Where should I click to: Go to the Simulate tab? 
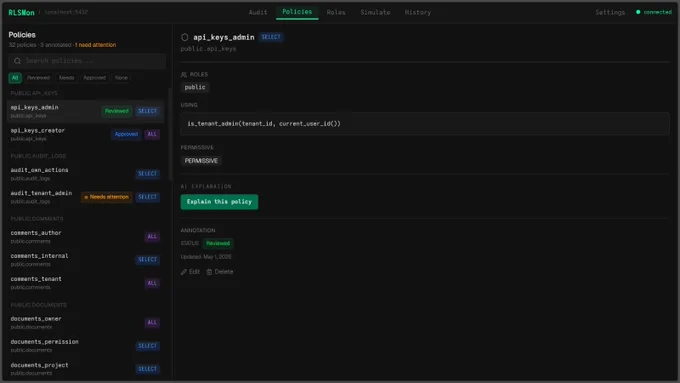pyautogui.click(x=375, y=12)
